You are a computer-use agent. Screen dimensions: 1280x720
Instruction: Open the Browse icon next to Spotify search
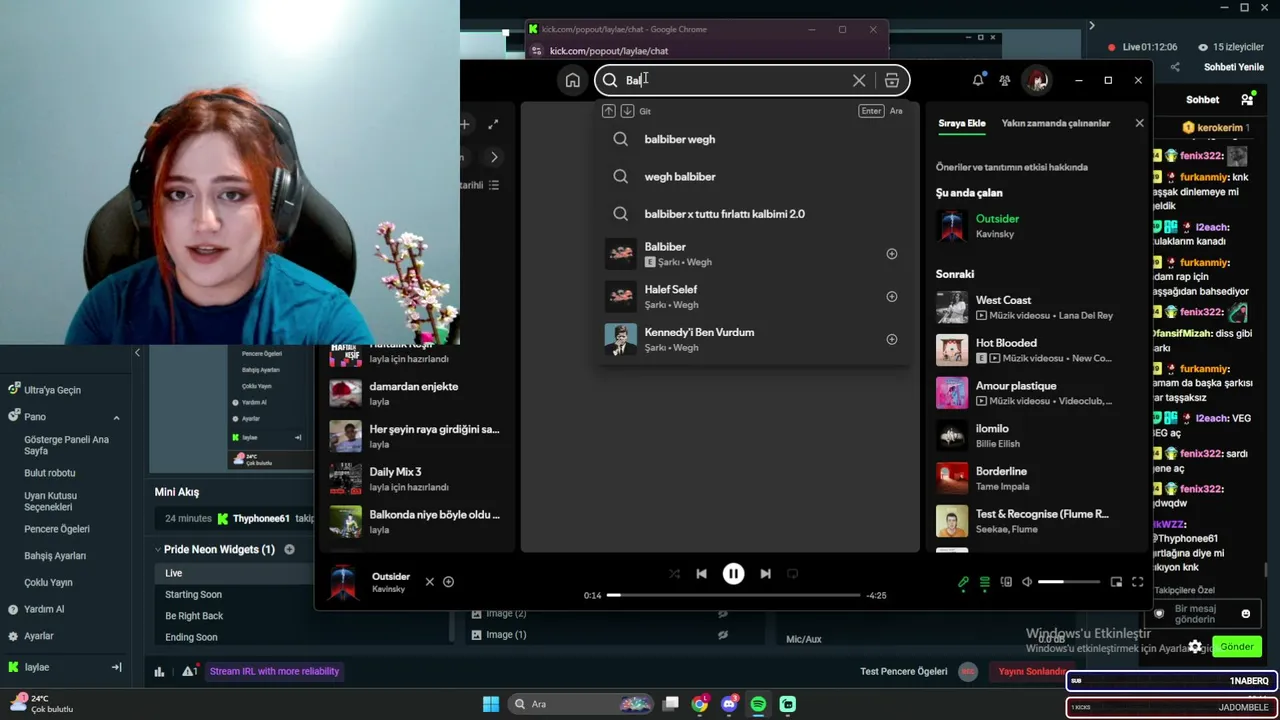pyautogui.click(x=892, y=80)
